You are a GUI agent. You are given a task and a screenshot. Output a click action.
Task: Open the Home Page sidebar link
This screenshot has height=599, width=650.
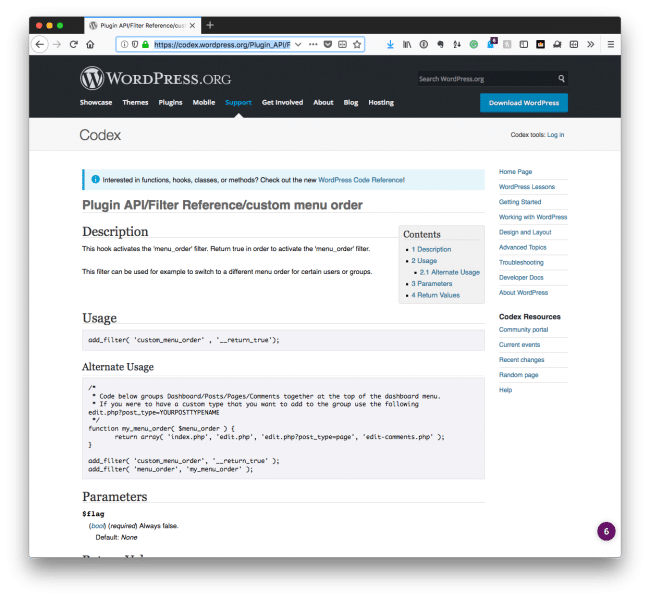coord(515,172)
